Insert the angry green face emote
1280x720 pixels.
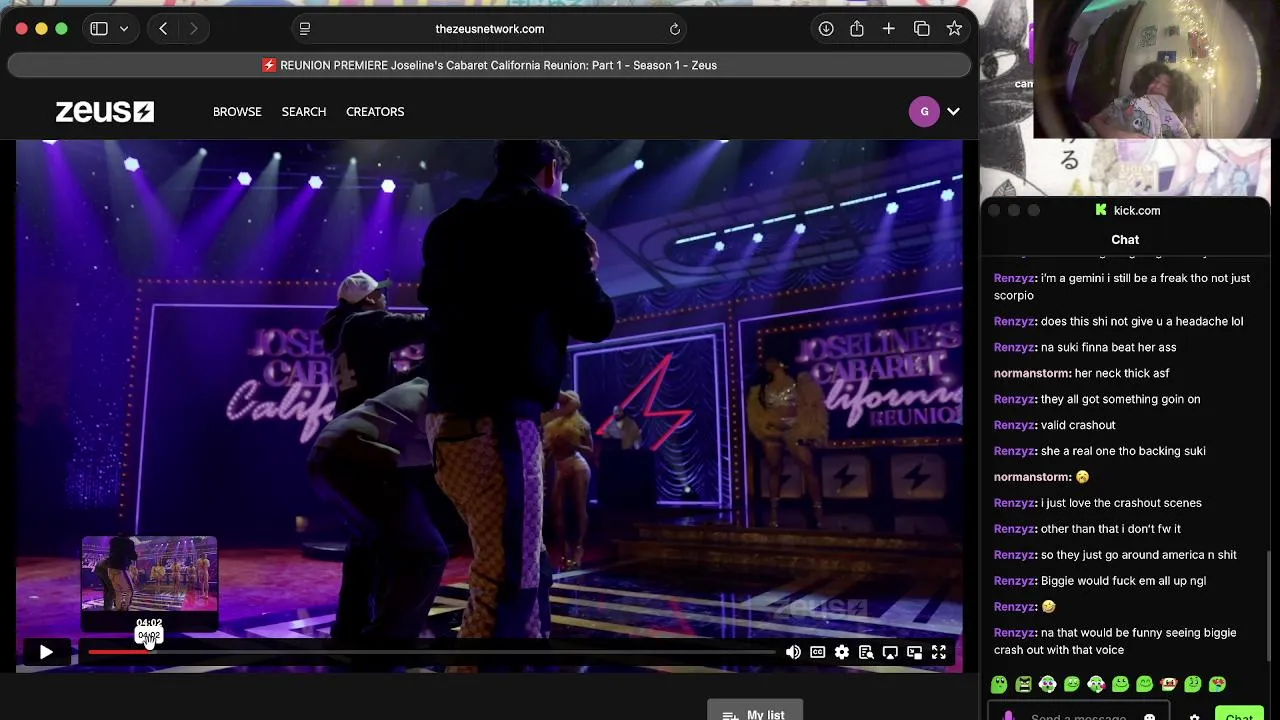1023,684
